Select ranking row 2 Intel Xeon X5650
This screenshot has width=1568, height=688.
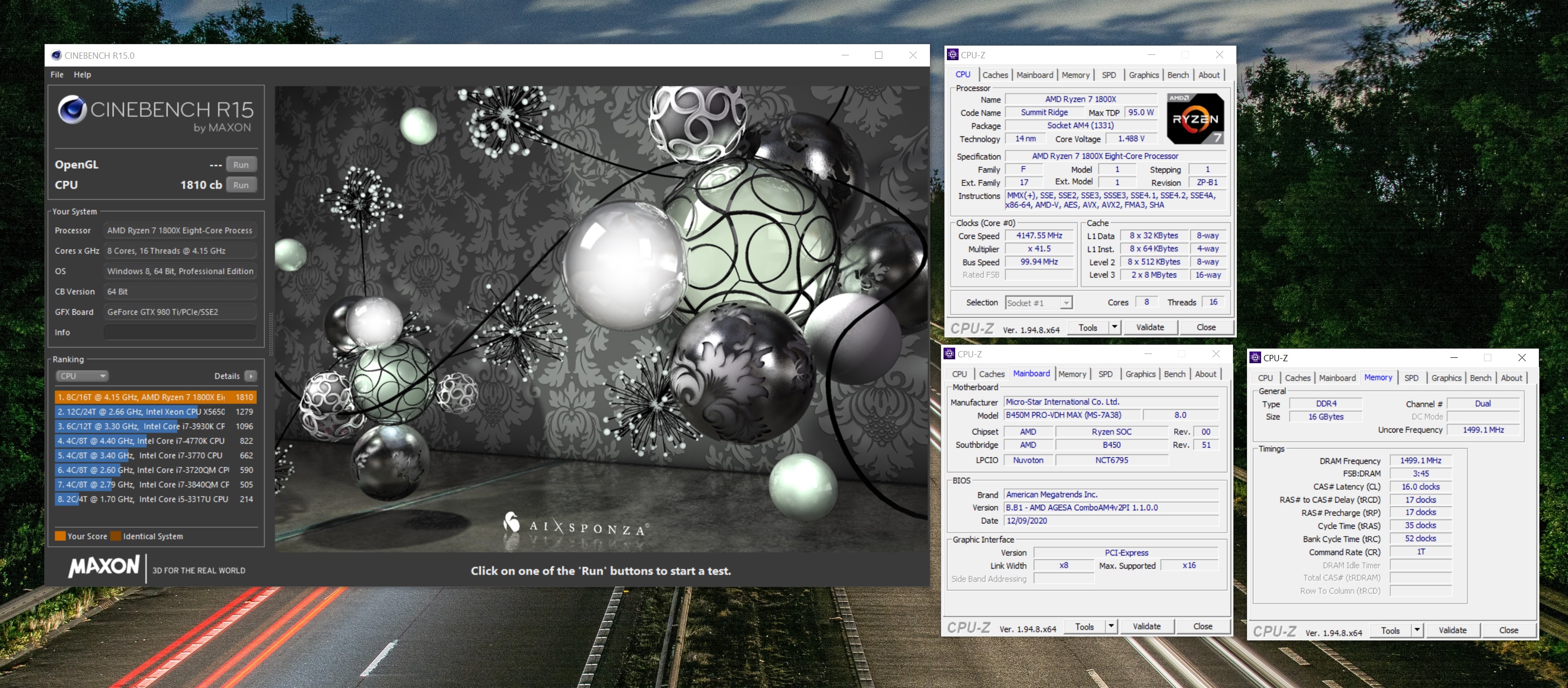point(155,412)
